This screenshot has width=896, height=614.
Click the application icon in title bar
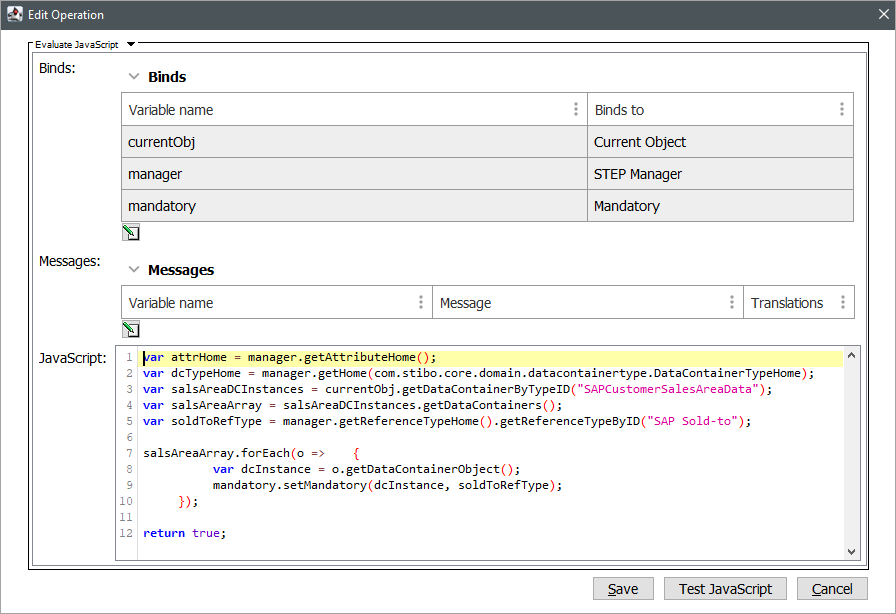point(16,15)
